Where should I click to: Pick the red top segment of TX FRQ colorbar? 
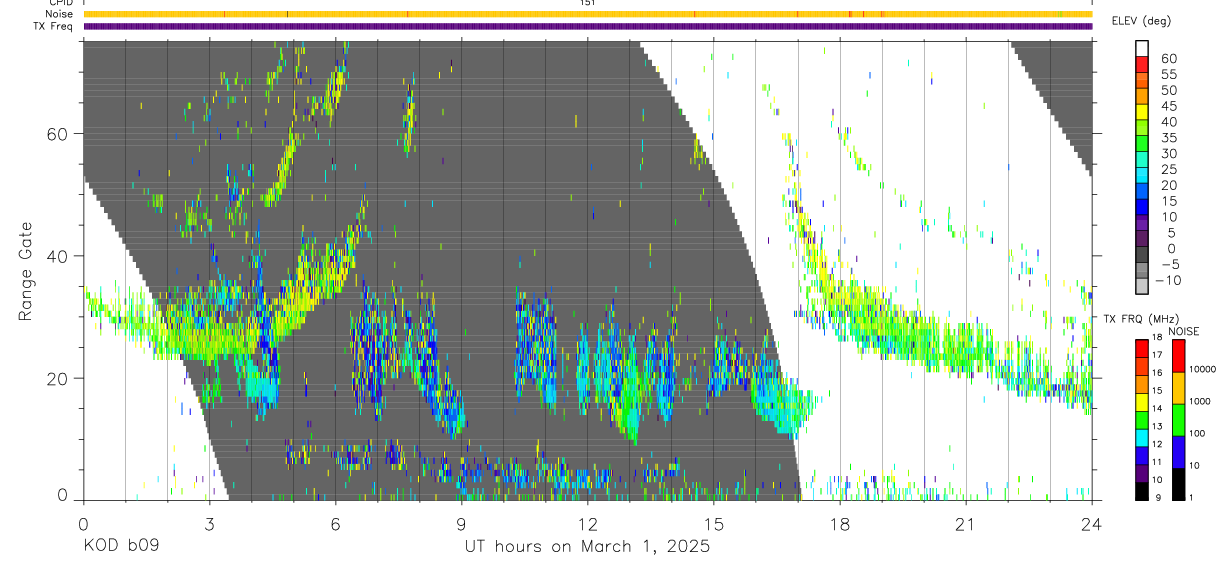1142,348
